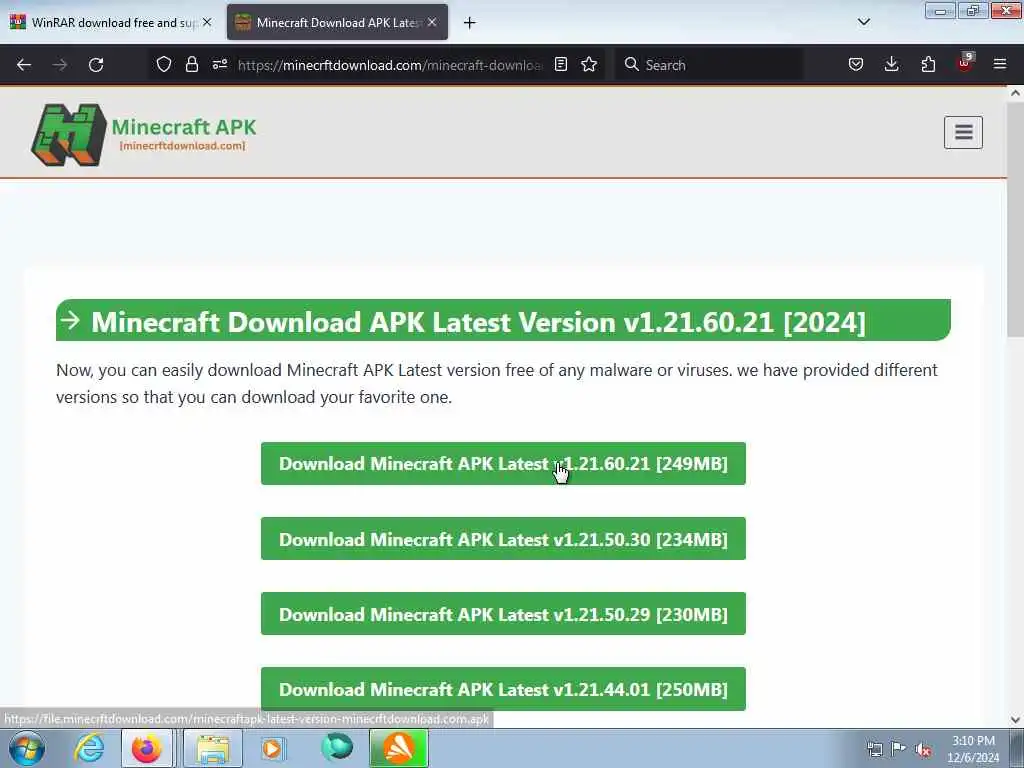Image resolution: width=1024 pixels, height=768 pixels.
Task: Open the Windows Start menu
Action: pyautogui.click(x=26, y=748)
